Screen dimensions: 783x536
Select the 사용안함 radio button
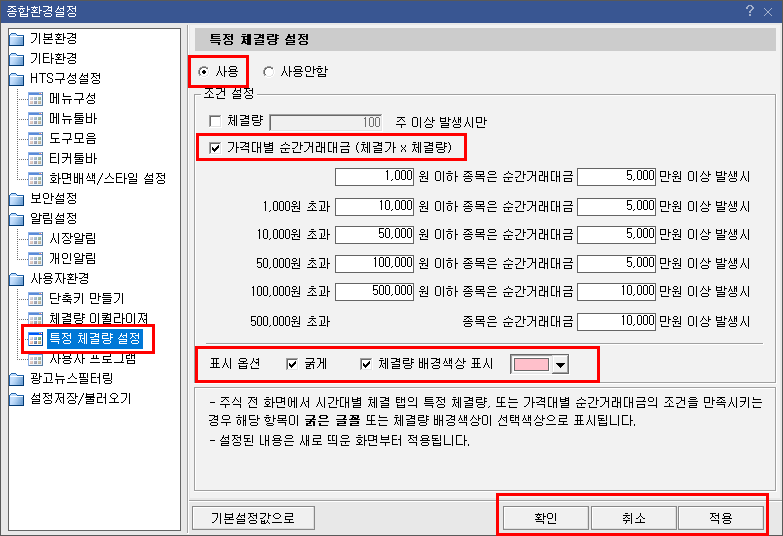[269, 71]
